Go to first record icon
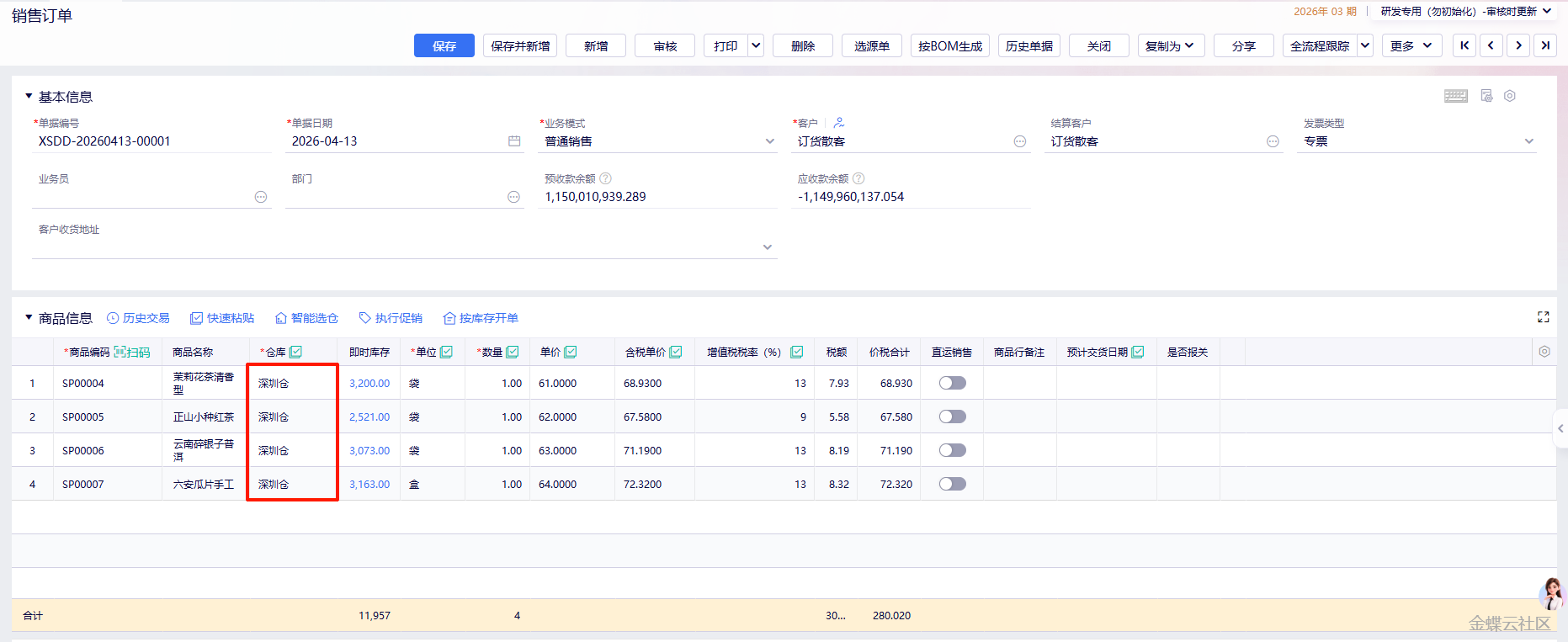 tap(1464, 45)
